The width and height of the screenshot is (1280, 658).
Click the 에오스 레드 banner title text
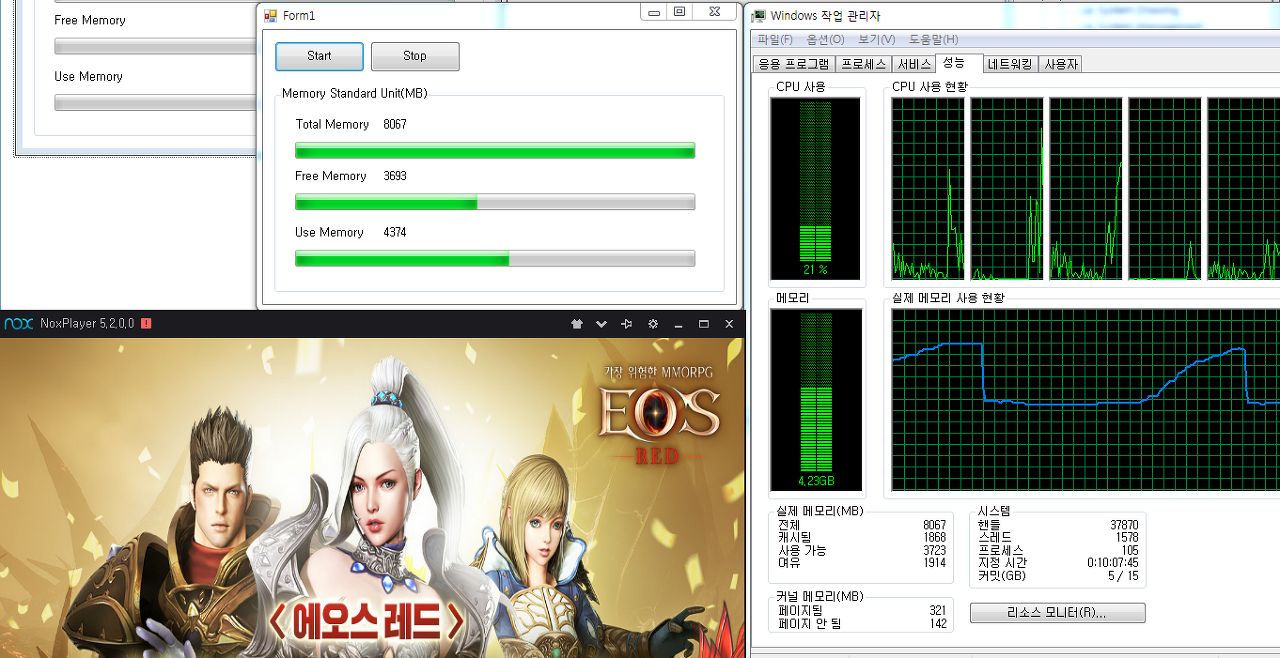point(366,623)
